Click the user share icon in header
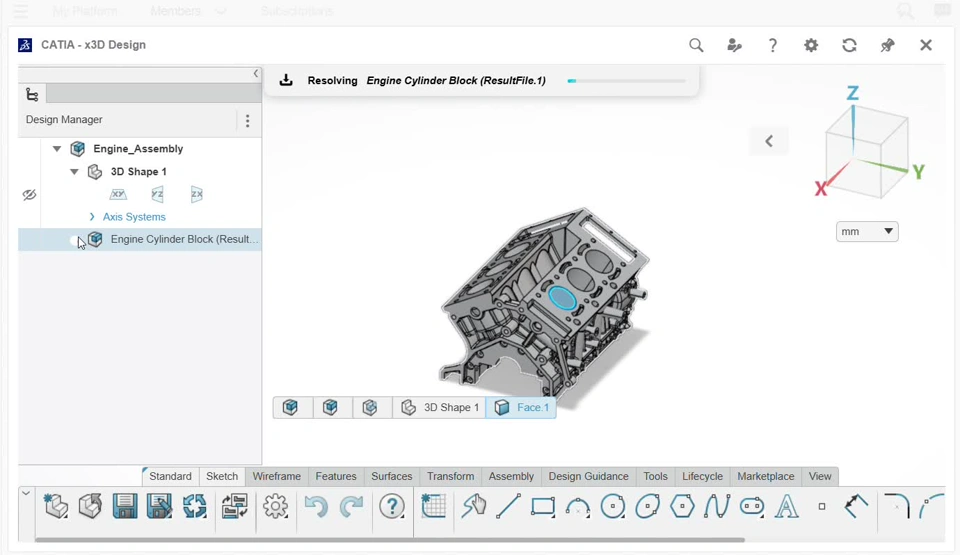 point(734,45)
